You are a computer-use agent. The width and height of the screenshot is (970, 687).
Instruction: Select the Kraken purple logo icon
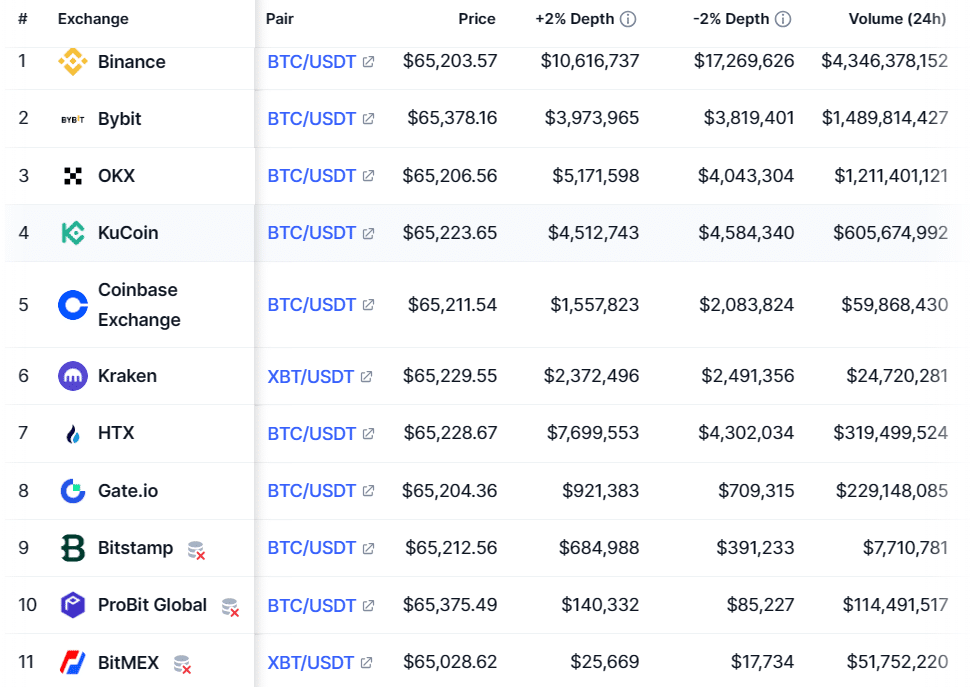[73, 376]
